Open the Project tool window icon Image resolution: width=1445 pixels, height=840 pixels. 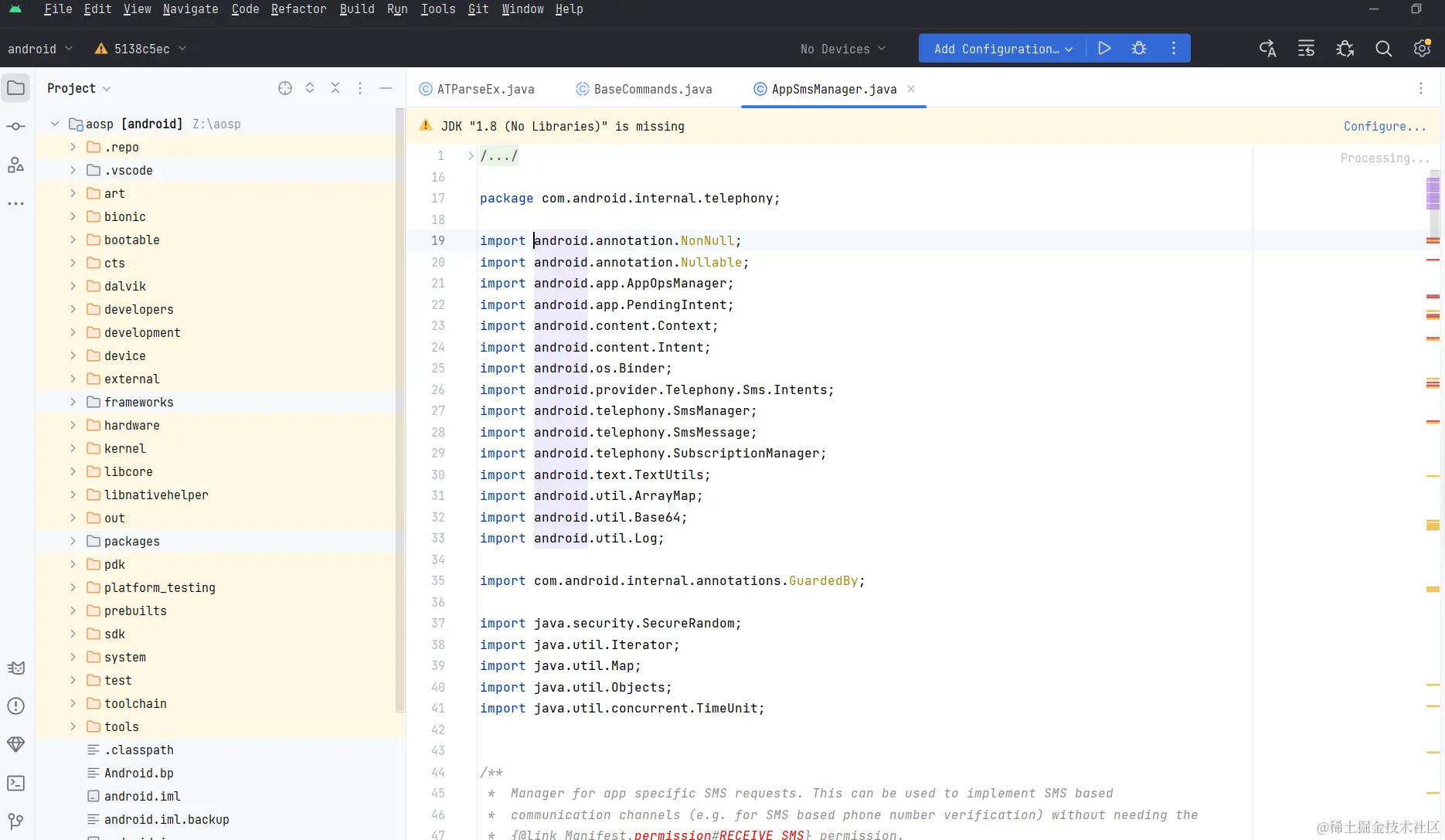(x=16, y=88)
